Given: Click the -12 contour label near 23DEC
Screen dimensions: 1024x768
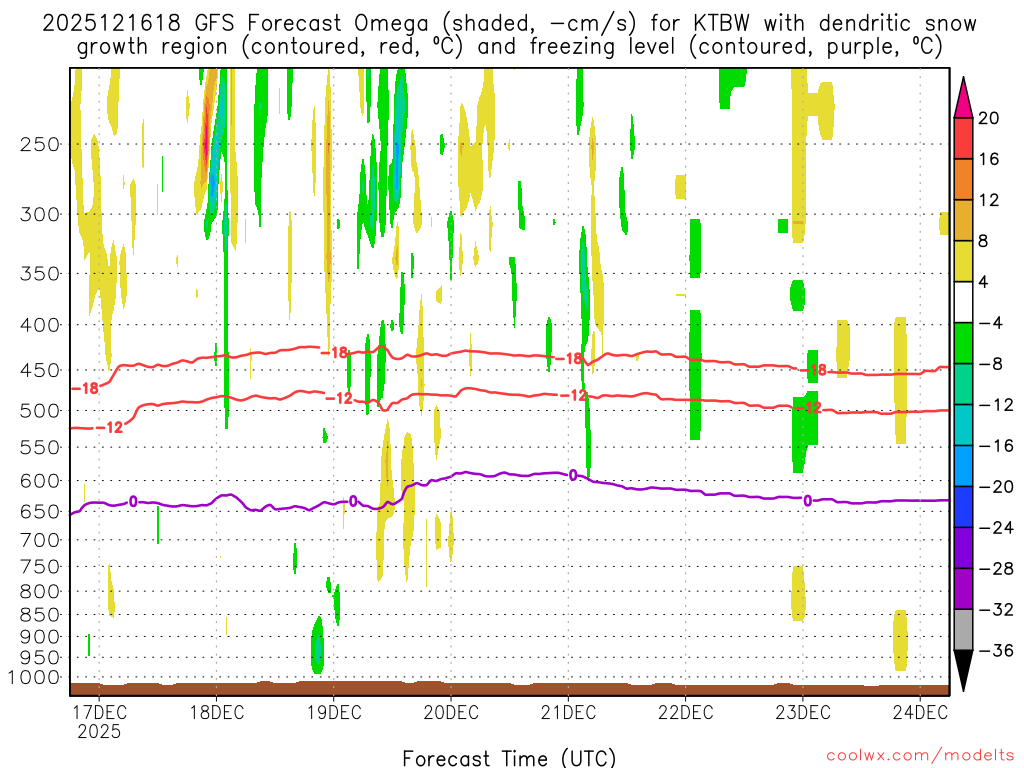Looking at the screenshot, I should tap(808, 408).
